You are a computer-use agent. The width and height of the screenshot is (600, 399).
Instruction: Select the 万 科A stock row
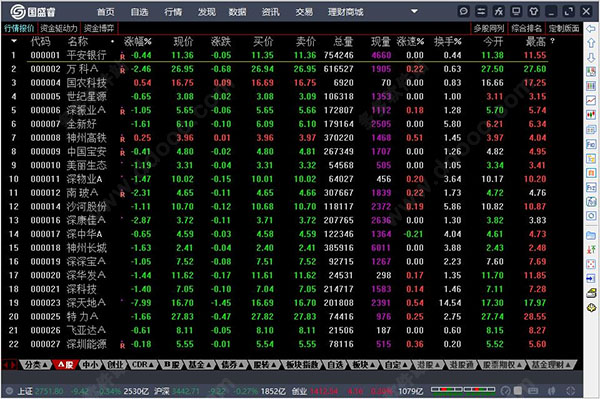[x=274, y=69]
